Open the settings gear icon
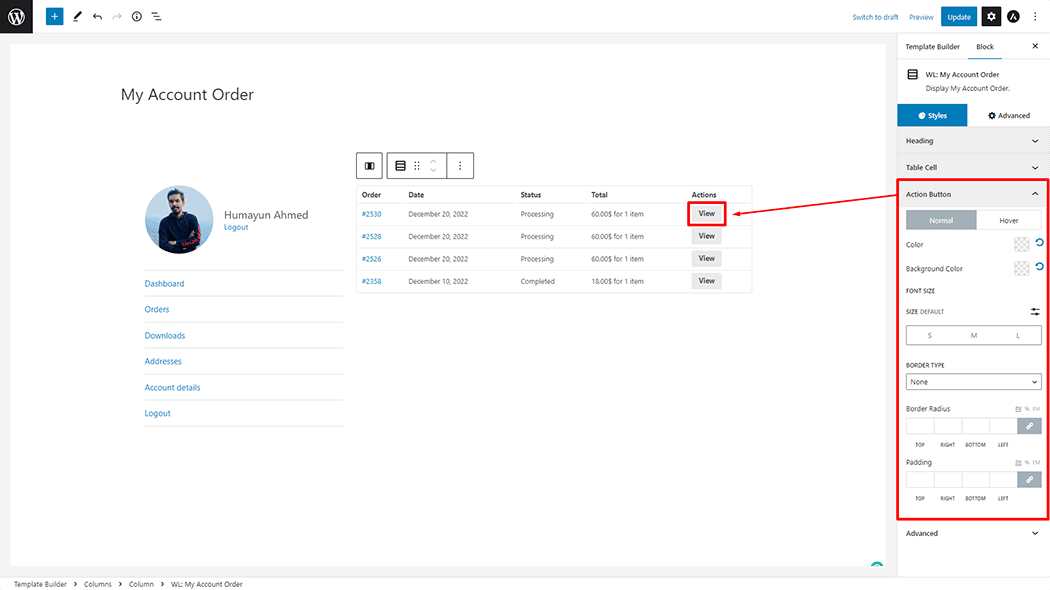The height and width of the screenshot is (590, 1050). (990, 17)
